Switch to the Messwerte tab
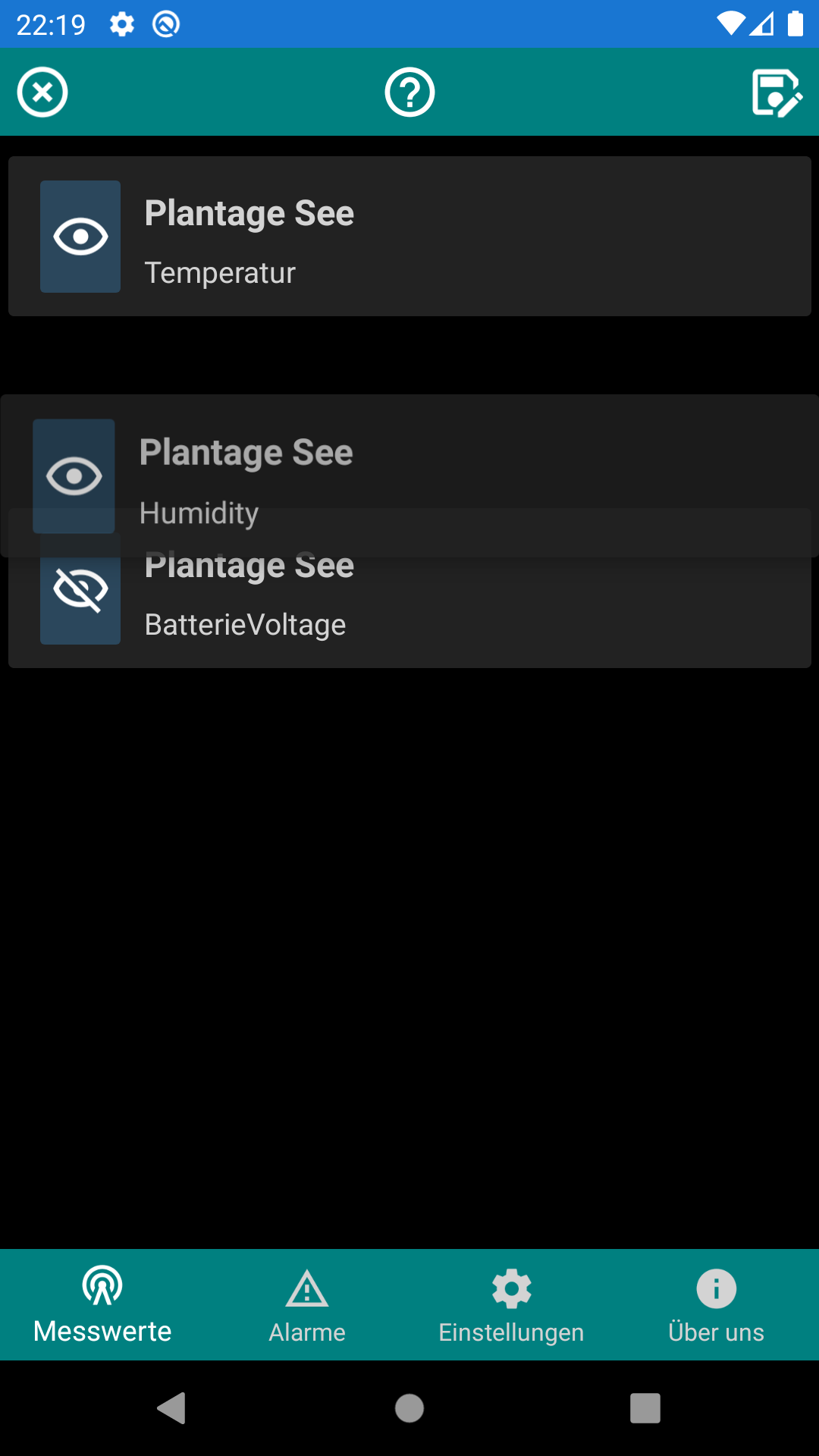This screenshot has height=1456, width=819. [102, 1304]
